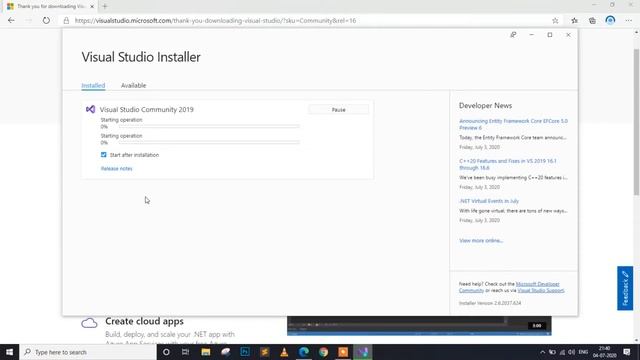
Task: Maximize the Visual Studio Installer window
Action: click(550, 35)
